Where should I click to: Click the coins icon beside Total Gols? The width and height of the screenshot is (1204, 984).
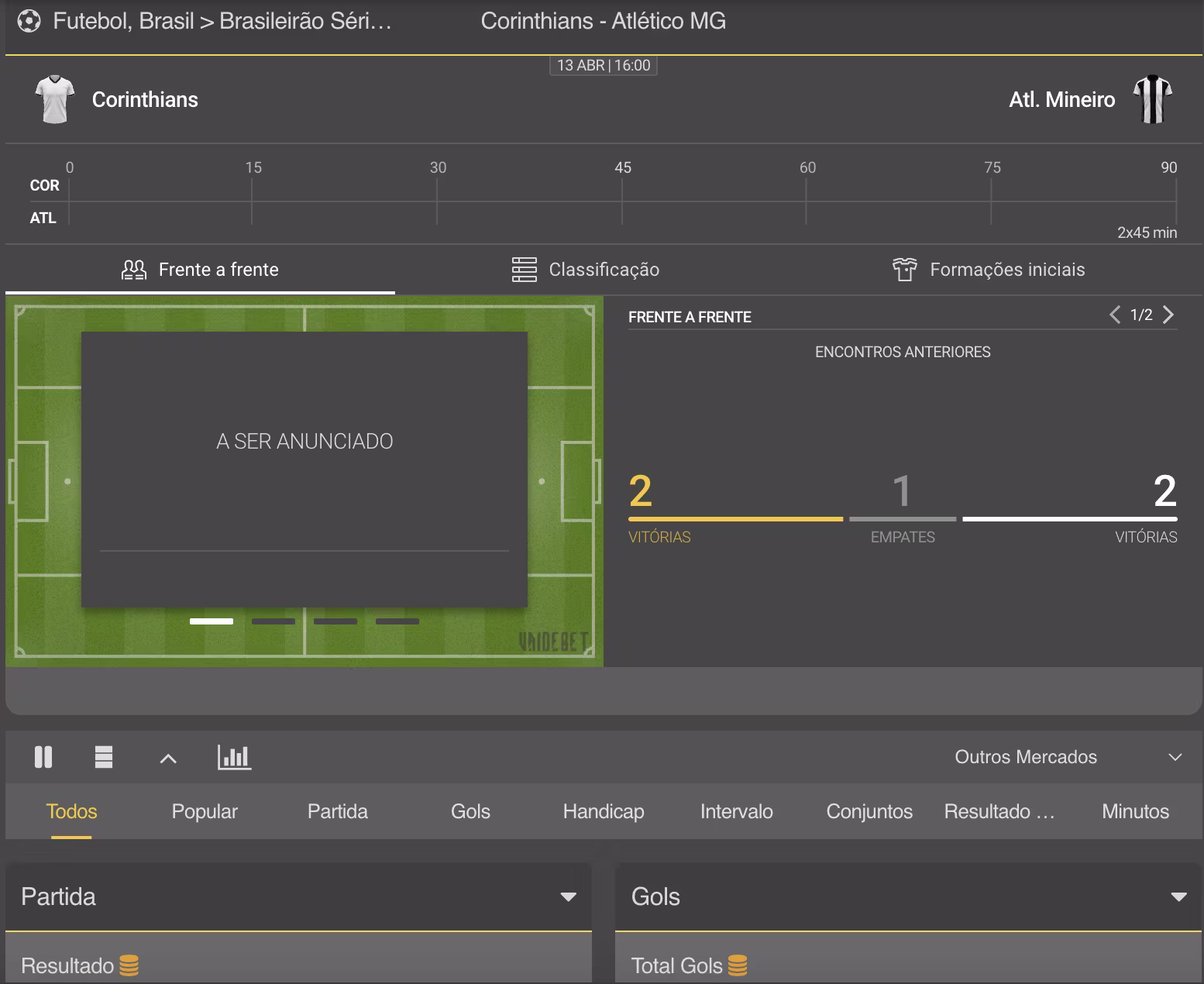coord(738,965)
